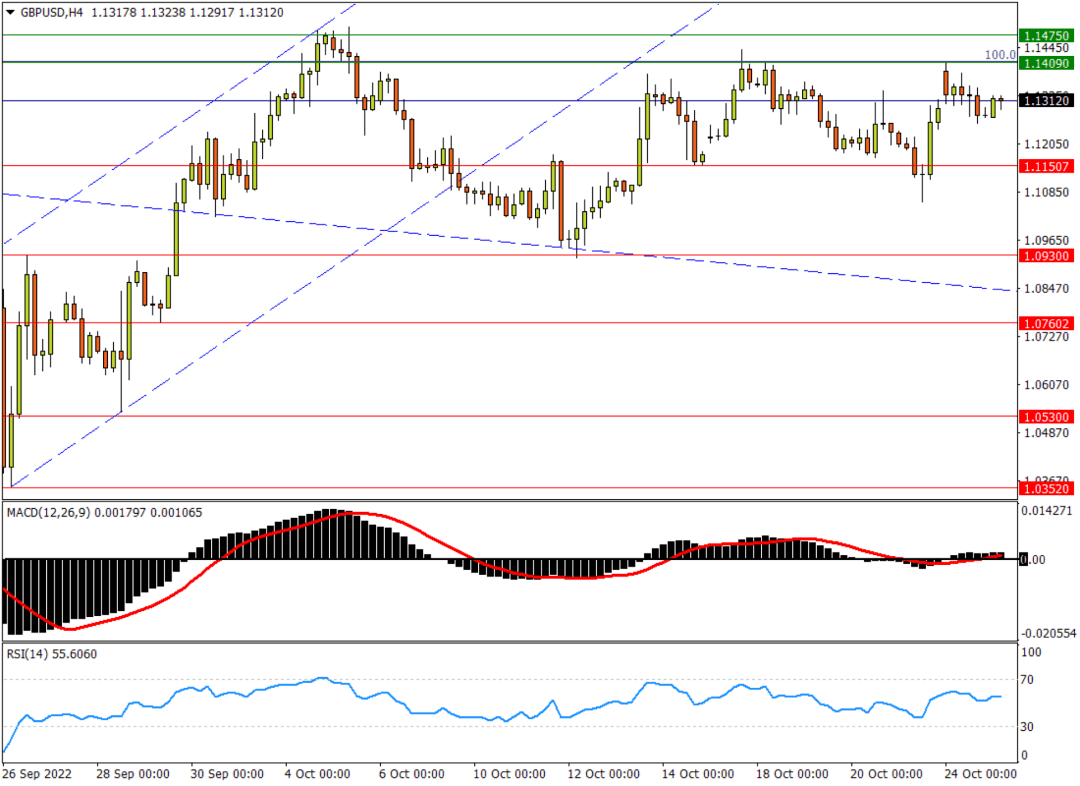The width and height of the screenshot is (1080, 786).
Task: Click the MACD 0.00 zero-level marker
Action: click(x=1036, y=559)
